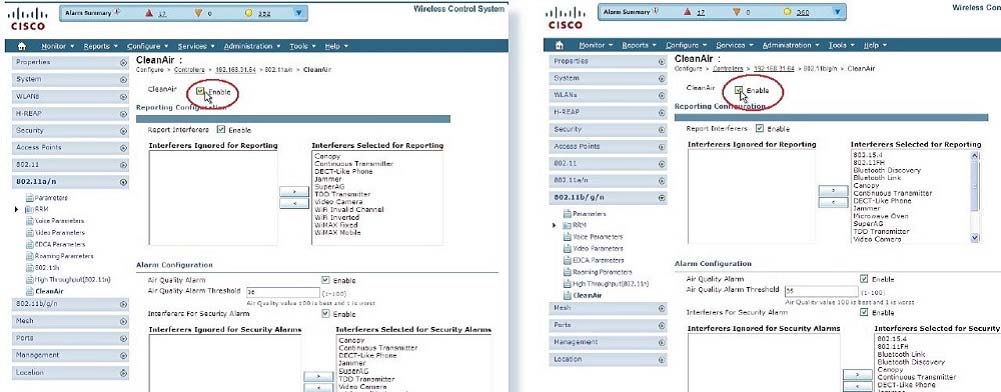Go to Home icon in 802.11a/n window
The height and width of the screenshot is (392, 1001).
[x=22, y=46]
